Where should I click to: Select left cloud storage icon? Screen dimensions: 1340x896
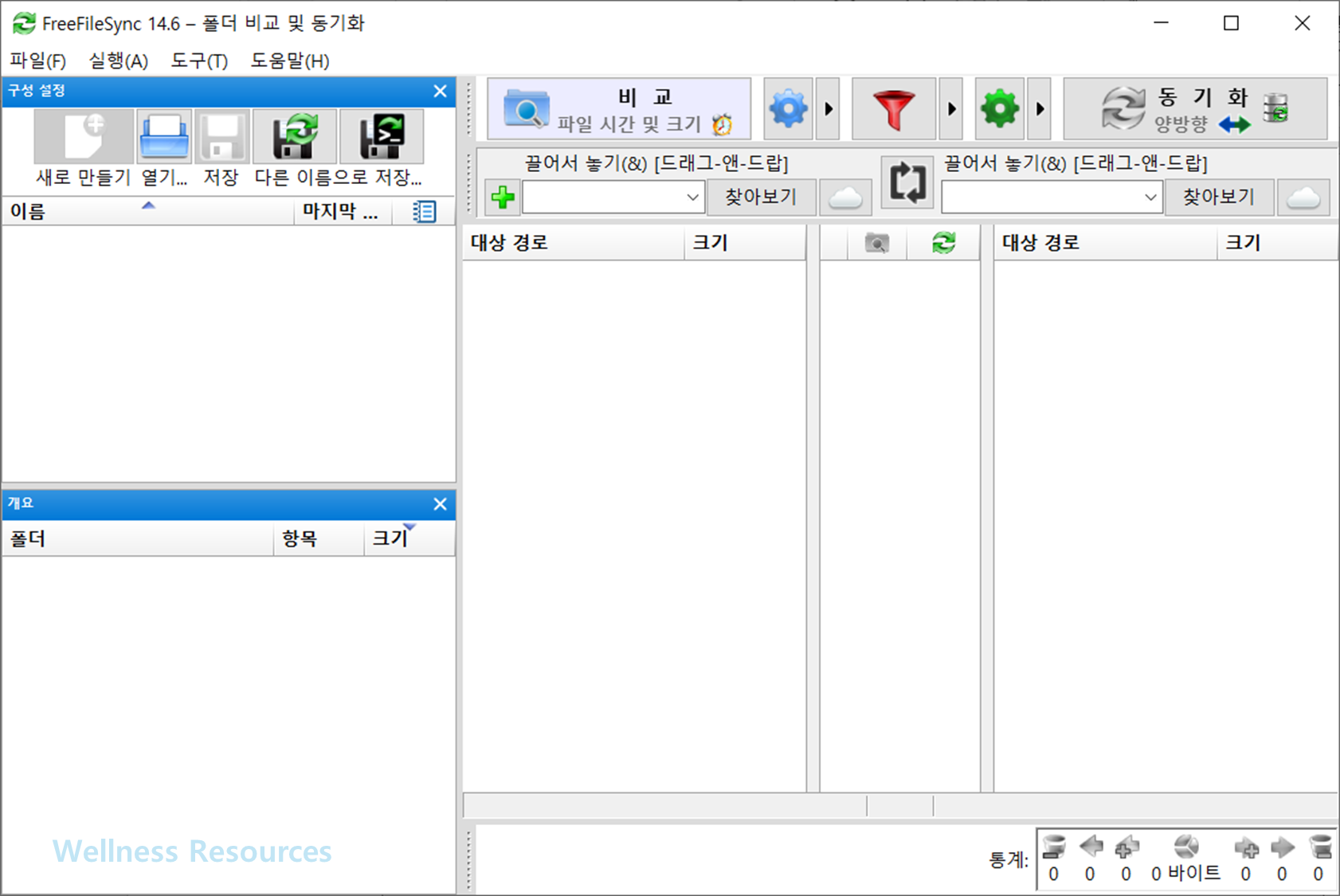[x=845, y=197]
